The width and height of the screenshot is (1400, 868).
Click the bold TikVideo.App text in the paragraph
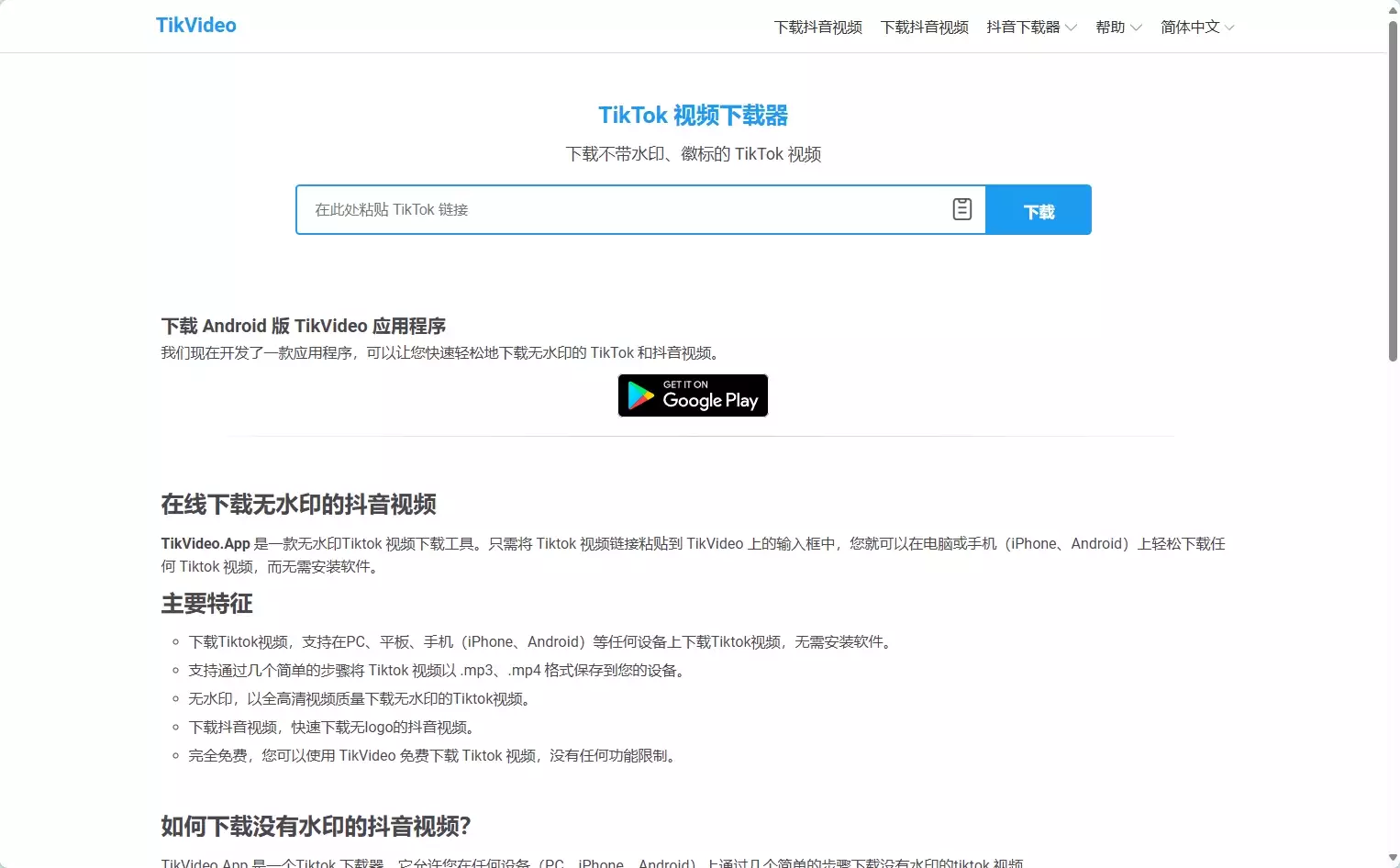pyautogui.click(x=206, y=544)
